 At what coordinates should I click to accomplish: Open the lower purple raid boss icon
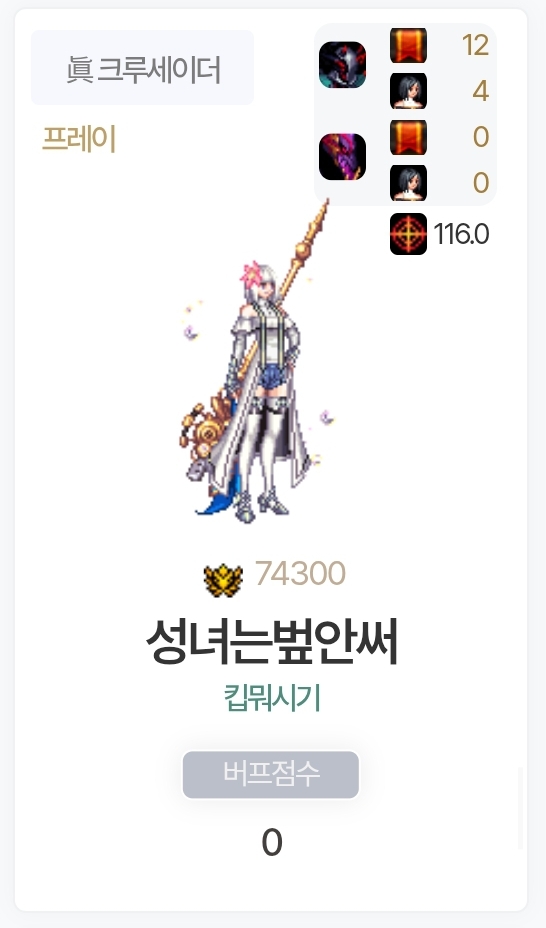tap(343, 157)
